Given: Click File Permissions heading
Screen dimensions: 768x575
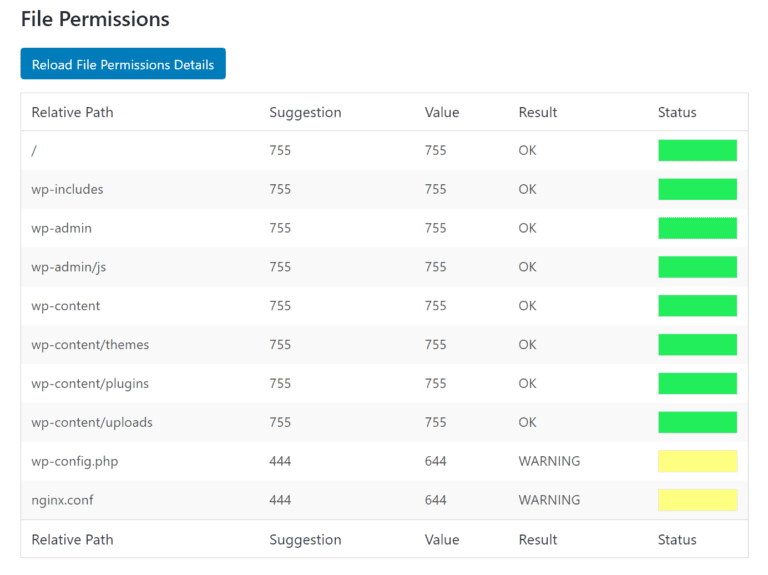Looking at the screenshot, I should [x=95, y=19].
